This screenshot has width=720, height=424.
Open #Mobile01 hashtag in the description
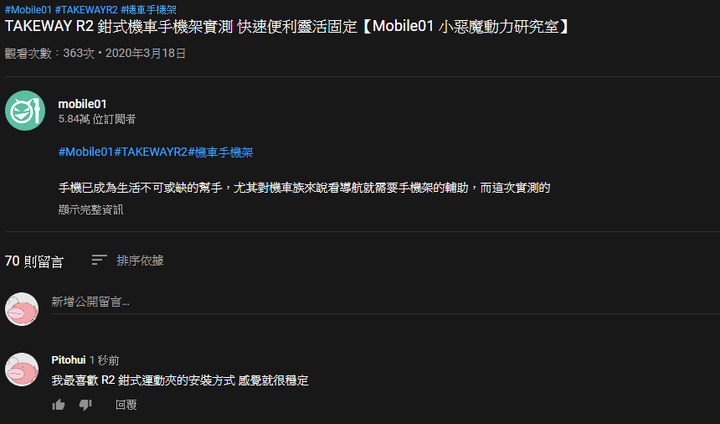86,152
